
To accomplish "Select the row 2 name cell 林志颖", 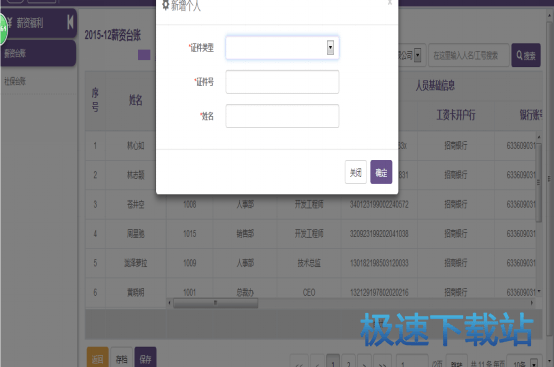I will pyautogui.click(x=136, y=175).
